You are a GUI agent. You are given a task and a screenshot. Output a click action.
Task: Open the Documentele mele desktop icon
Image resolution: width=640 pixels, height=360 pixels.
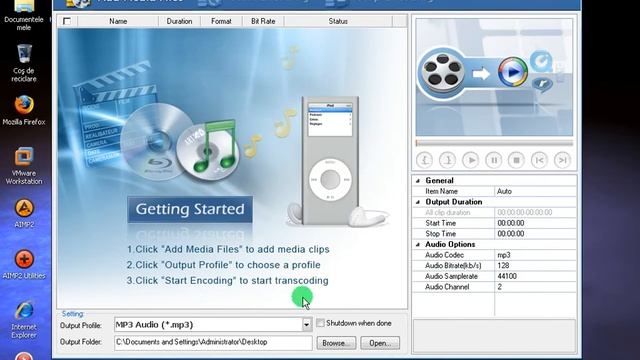(24, 16)
